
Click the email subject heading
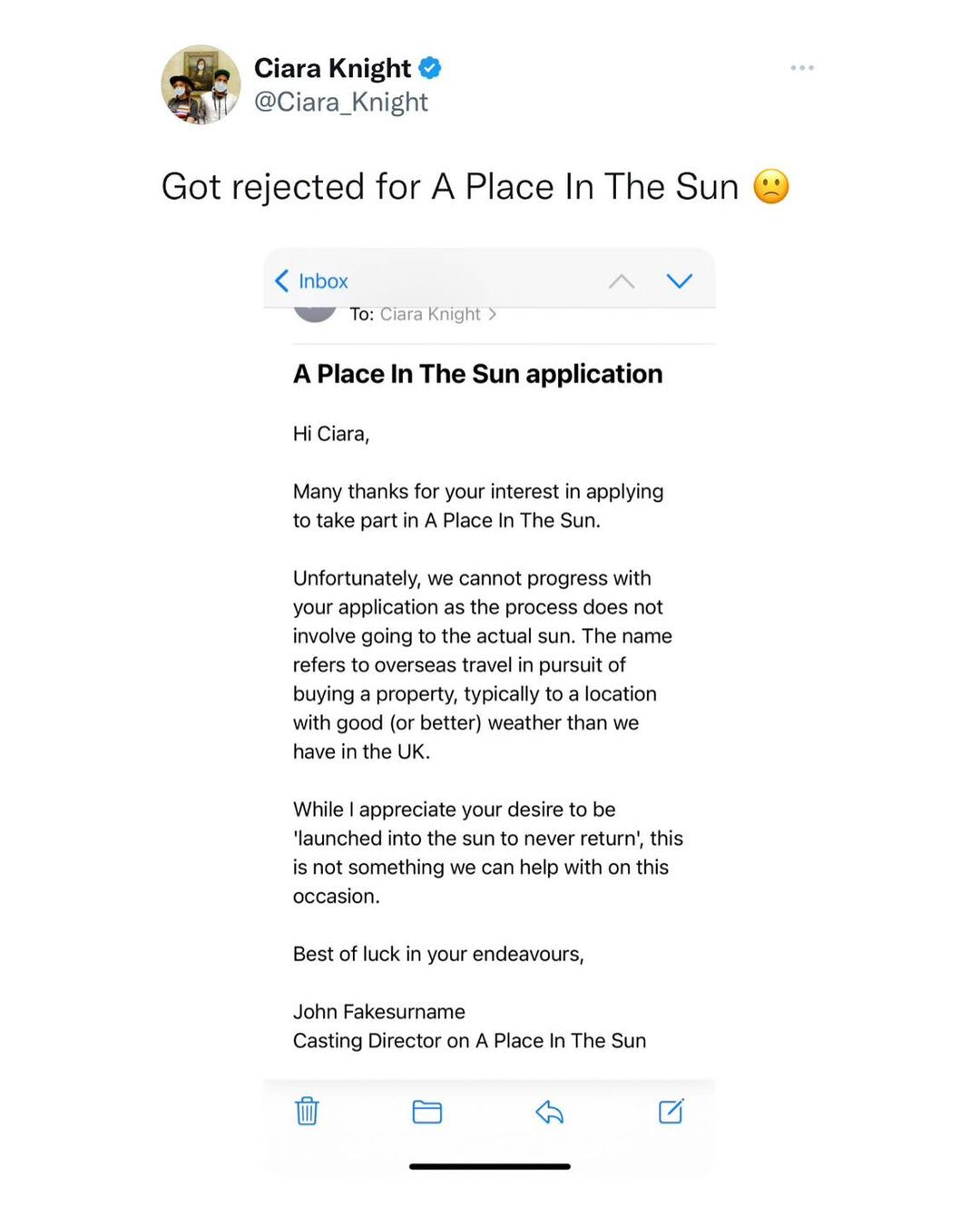(x=477, y=374)
